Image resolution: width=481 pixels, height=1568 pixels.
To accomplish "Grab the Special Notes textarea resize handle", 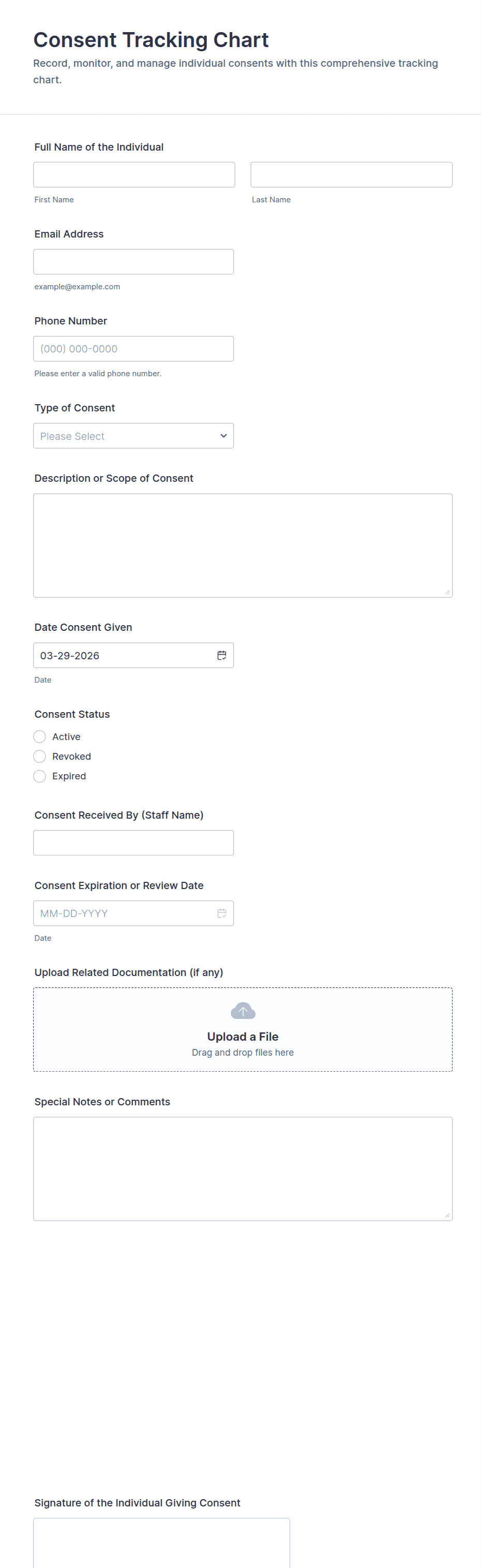I will tap(447, 1215).
